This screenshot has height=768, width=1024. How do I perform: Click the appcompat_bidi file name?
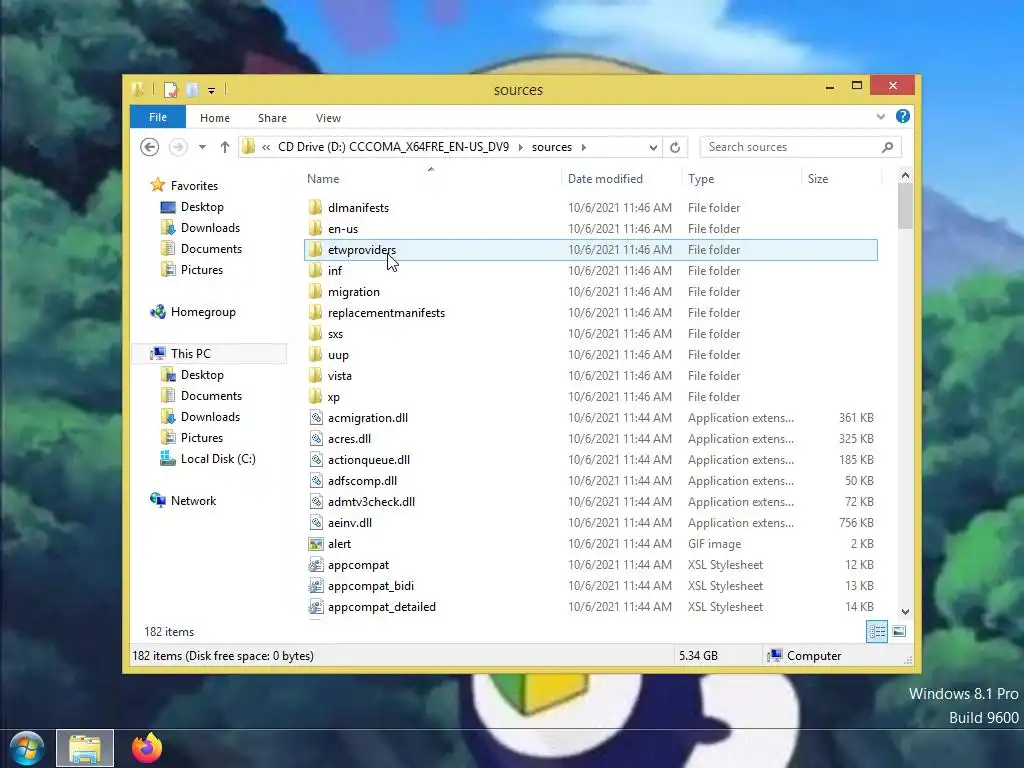pyautogui.click(x=370, y=586)
